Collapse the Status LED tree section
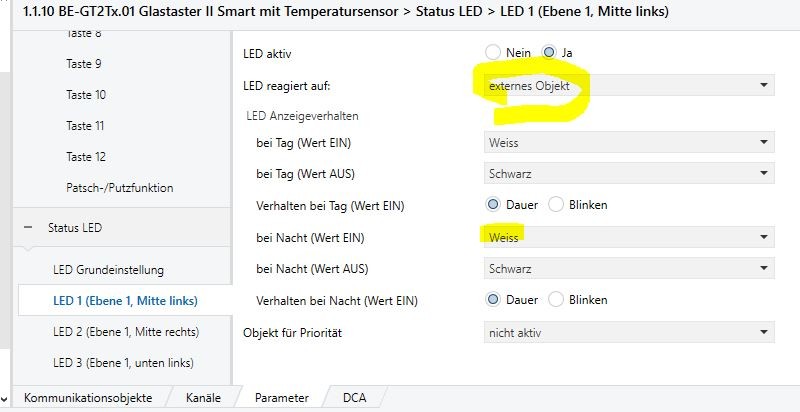The image size is (800, 412). click(x=28, y=228)
